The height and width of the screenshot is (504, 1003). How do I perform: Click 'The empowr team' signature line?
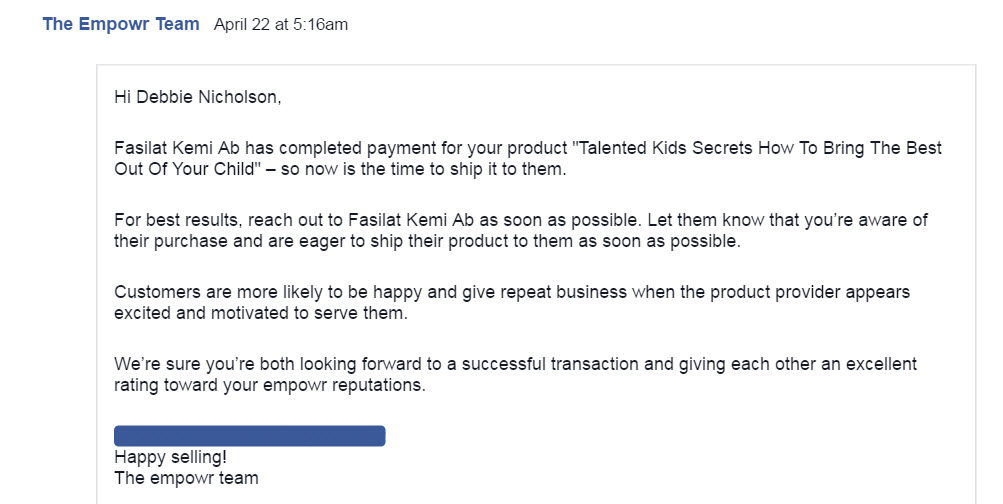[186, 478]
